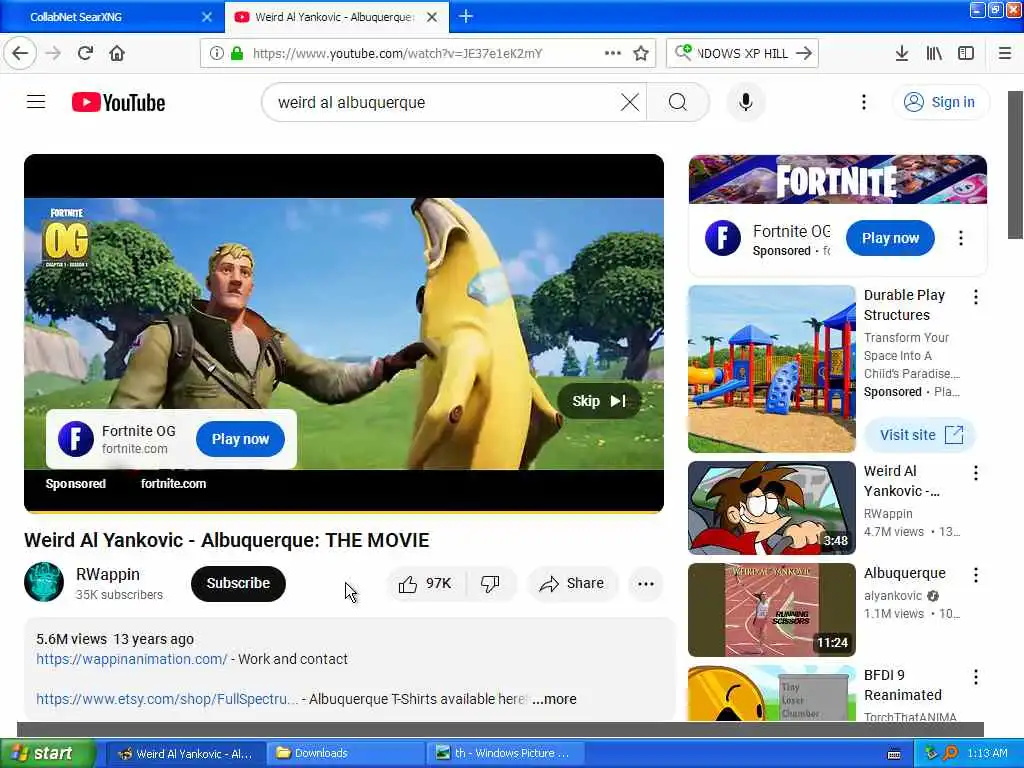
Task: Click the browser search bar field
Action: [743, 54]
